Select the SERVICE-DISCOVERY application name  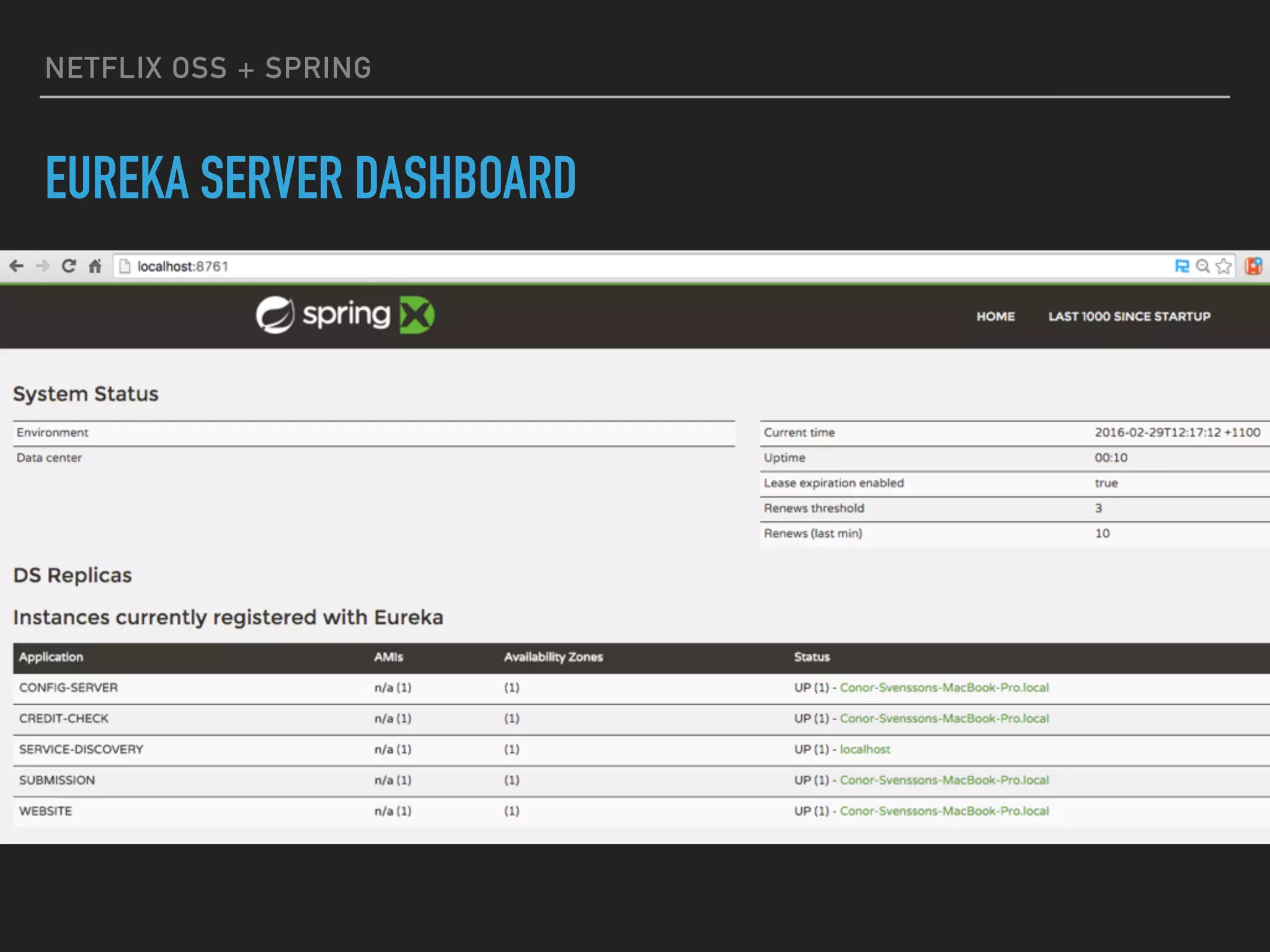(x=81, y=749)
